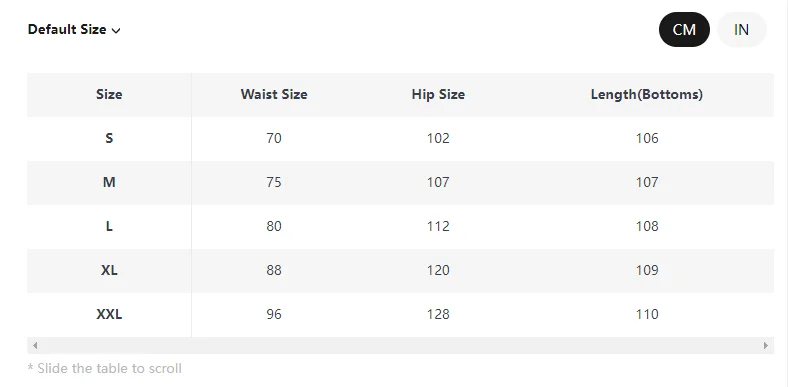The height and width of the screenshot is (387, 788).
Task: Select the Size column header
Action: coord(109,94)
